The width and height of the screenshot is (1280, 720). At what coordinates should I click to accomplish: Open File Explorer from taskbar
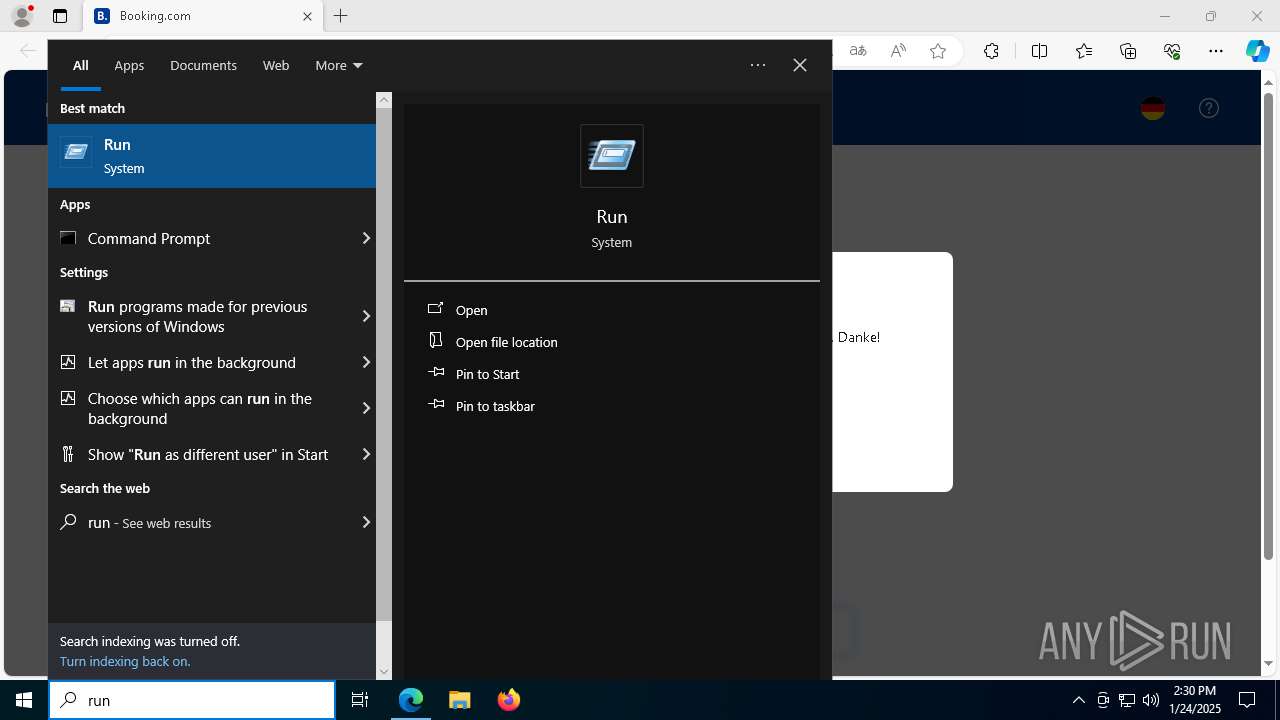pyautogui.click(x=459, y=700)
